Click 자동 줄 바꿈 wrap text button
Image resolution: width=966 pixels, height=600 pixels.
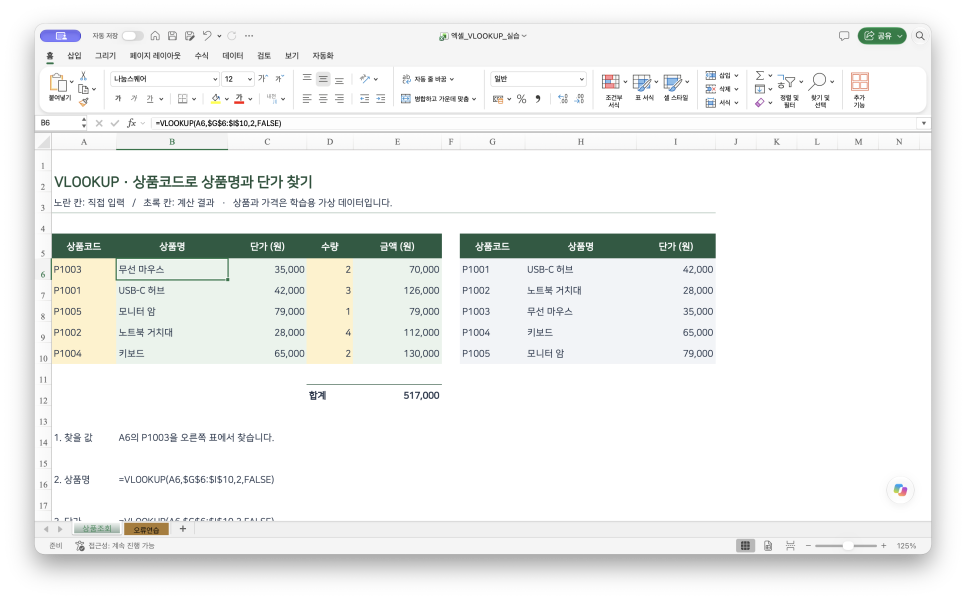428,79
